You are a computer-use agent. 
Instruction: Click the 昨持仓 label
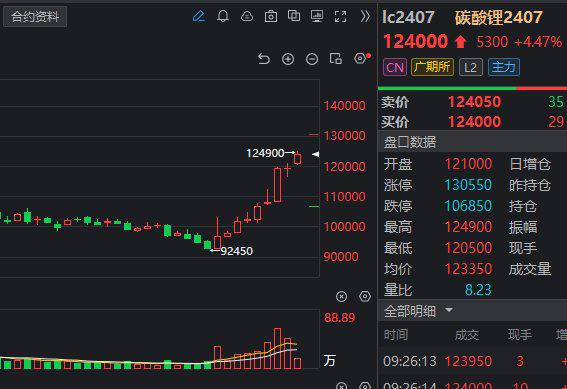point(530,185)
